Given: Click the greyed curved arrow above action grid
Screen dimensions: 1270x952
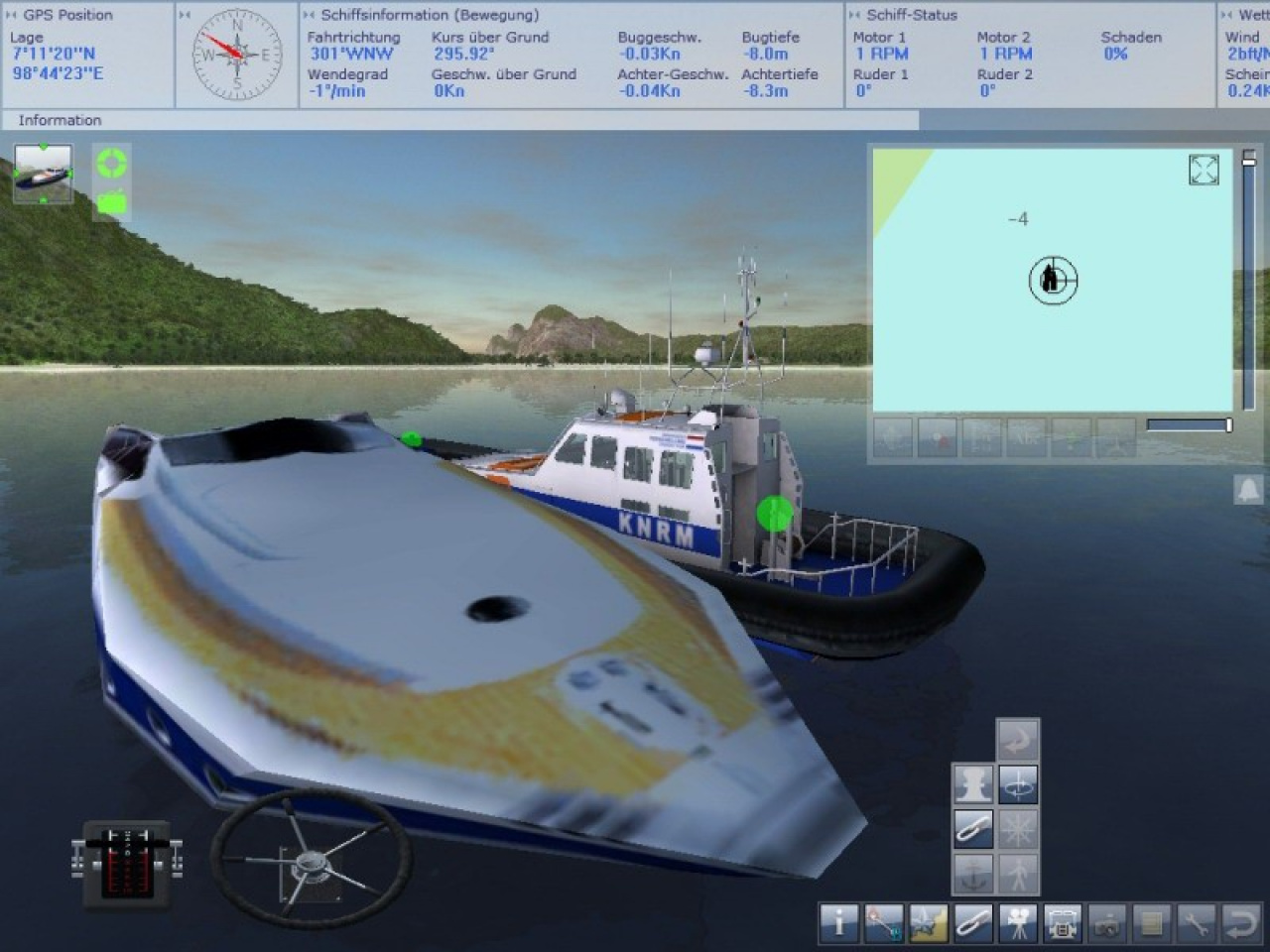Looking at the screenshot, I should point(1018,740).
